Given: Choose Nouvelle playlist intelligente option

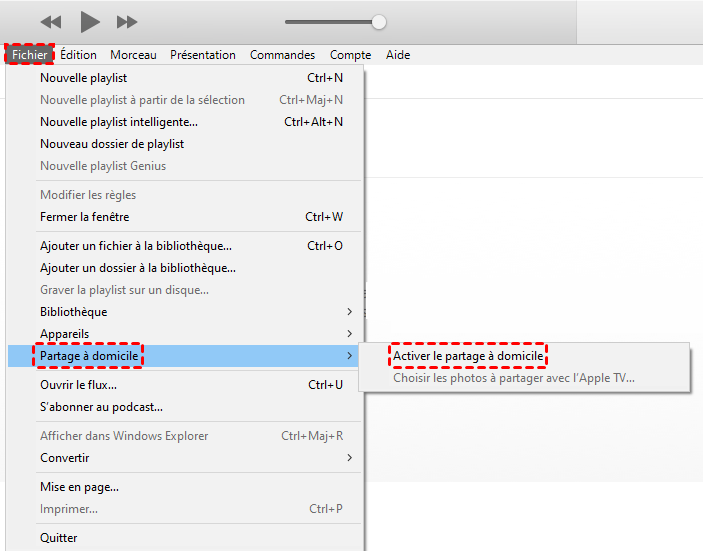Looking at the screenshot, I should tap(118, 122).
